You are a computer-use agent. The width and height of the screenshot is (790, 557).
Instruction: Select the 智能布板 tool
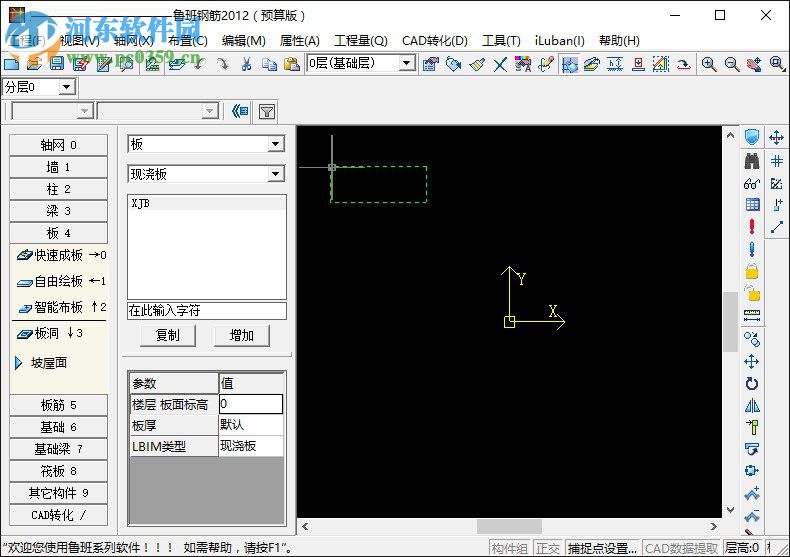coord(61,307)
